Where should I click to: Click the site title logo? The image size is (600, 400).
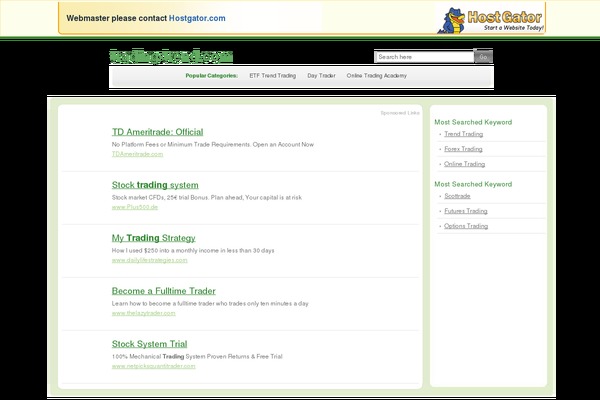tap(171, 56)
